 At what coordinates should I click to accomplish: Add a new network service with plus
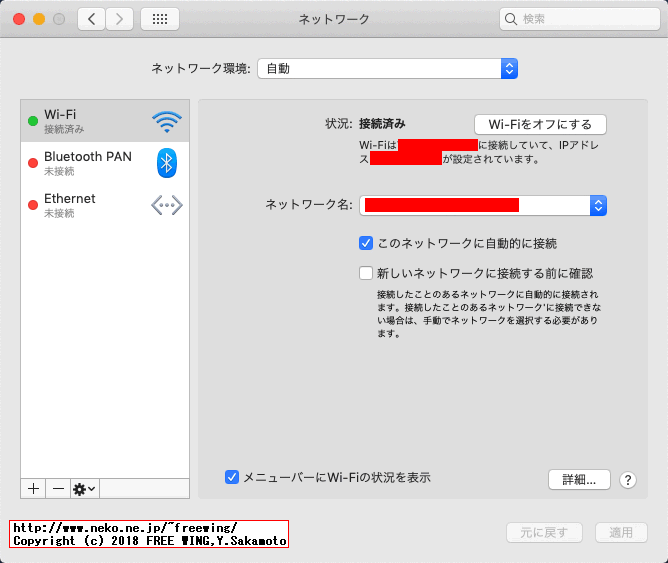coord(33,488)
